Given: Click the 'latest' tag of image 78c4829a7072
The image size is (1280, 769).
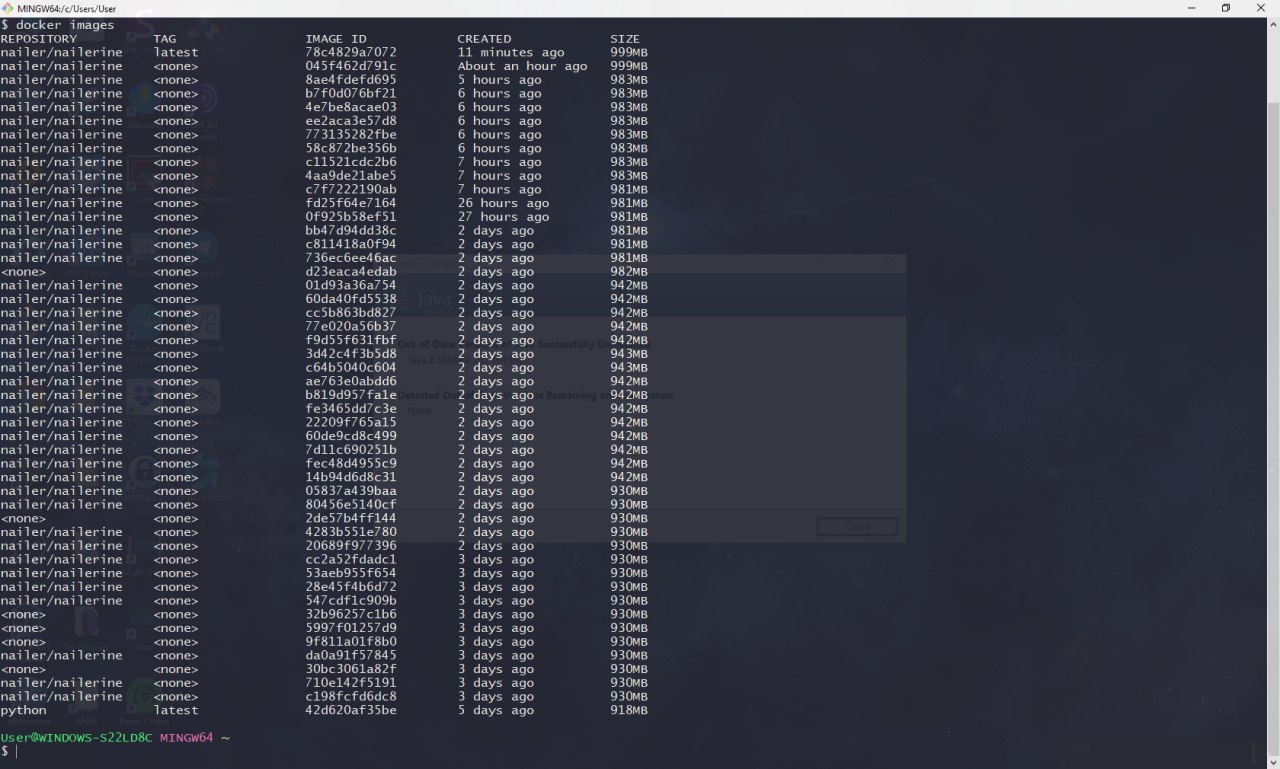Looking at the screenshot, I should (x=176, y=52).
